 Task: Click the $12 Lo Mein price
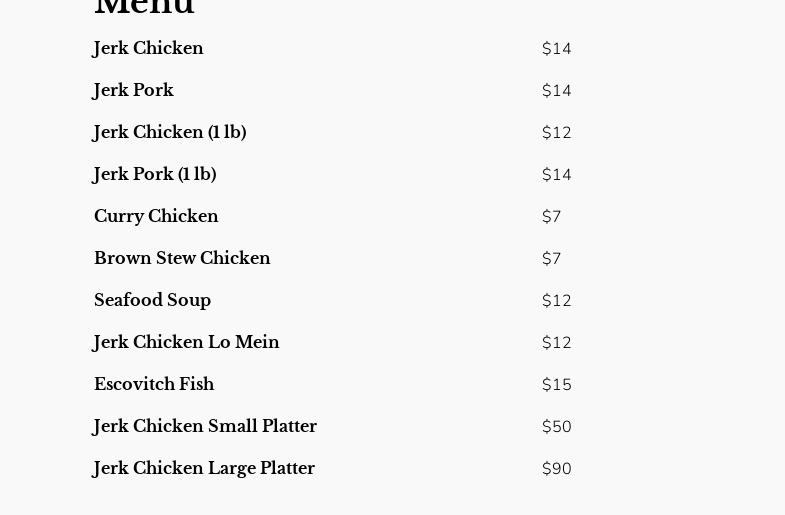pos(557,343)
